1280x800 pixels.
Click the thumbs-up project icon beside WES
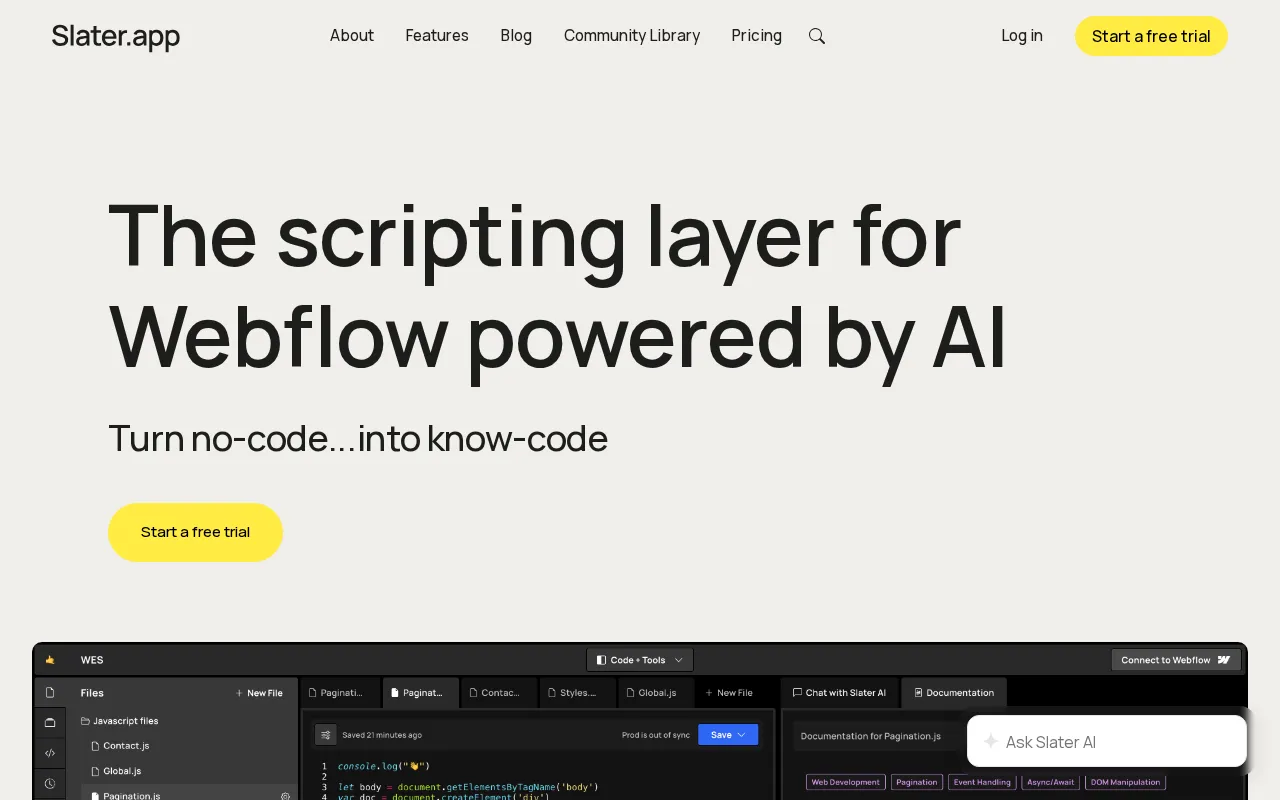(50, 660)
